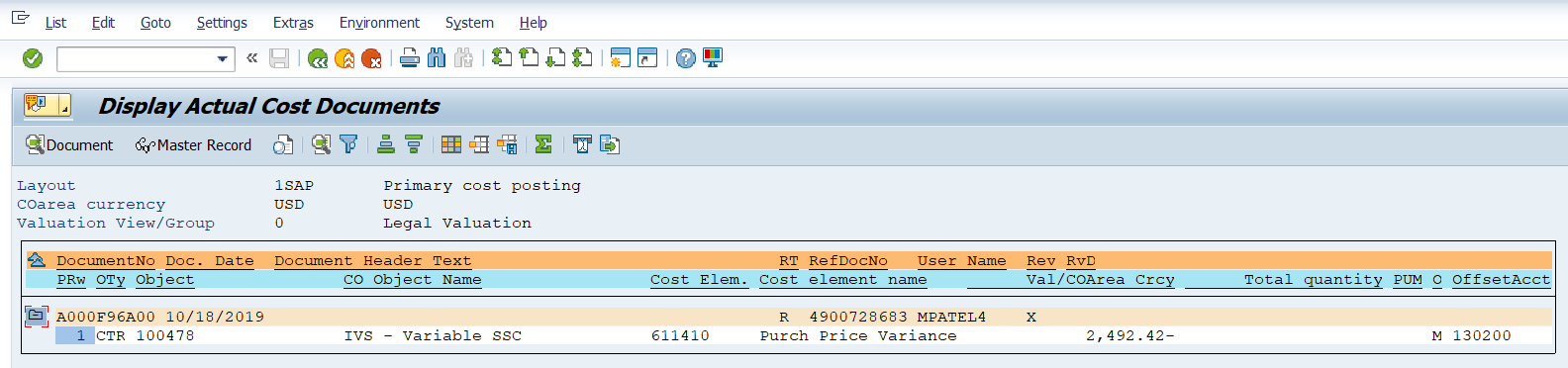Click the DocumentNo column header

click(x=106, y=261)
